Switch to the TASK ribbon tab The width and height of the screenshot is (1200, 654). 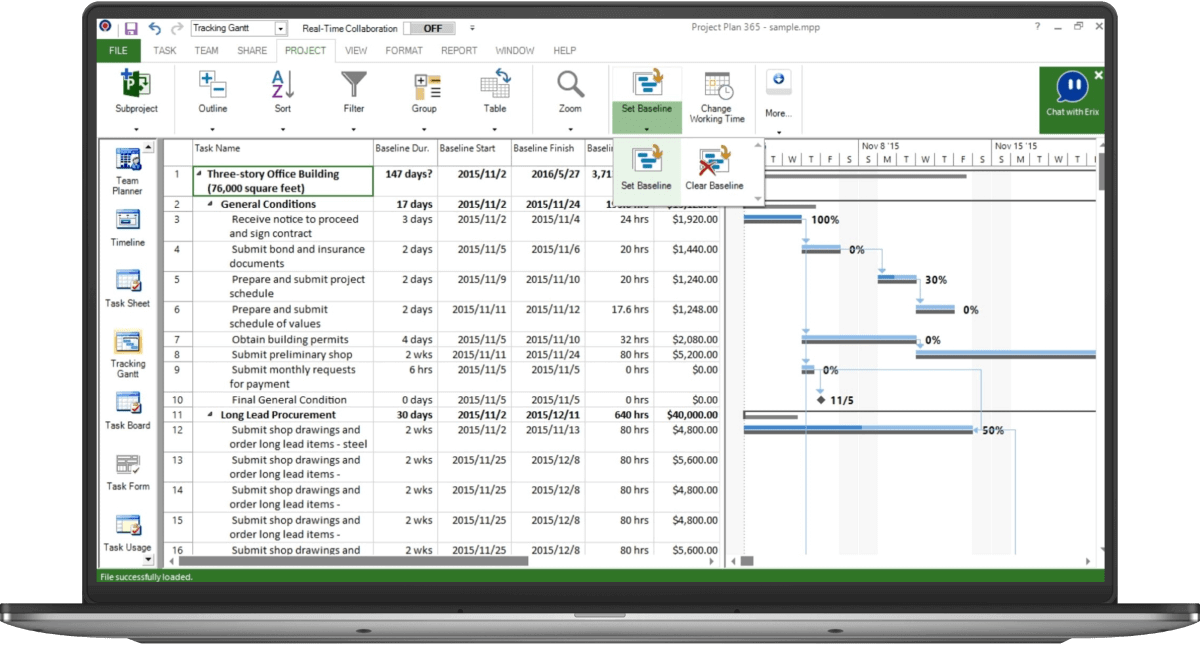pyautogui.click(x=165, y=51)
